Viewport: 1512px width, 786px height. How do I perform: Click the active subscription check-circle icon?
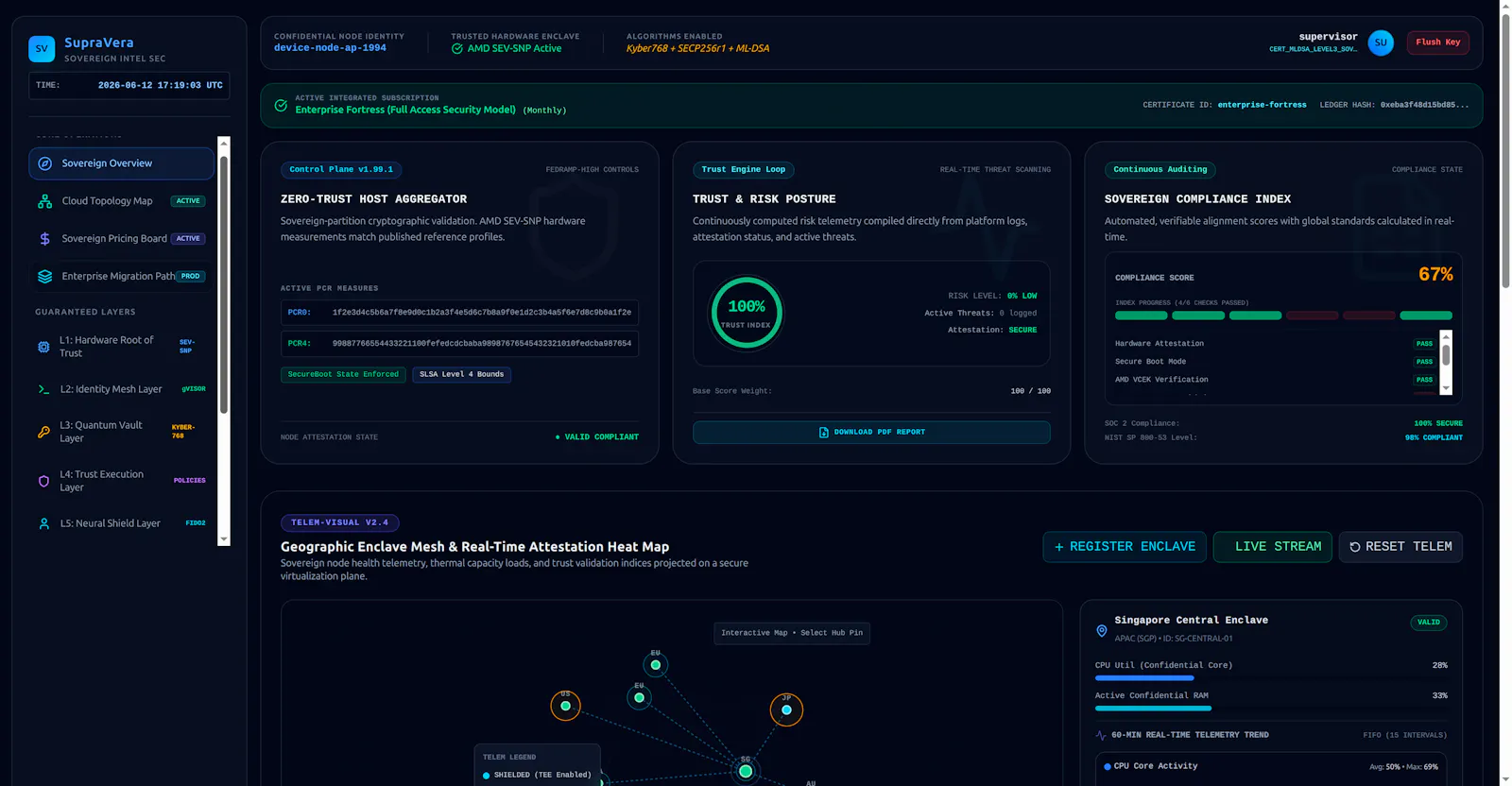pos(281,105)
